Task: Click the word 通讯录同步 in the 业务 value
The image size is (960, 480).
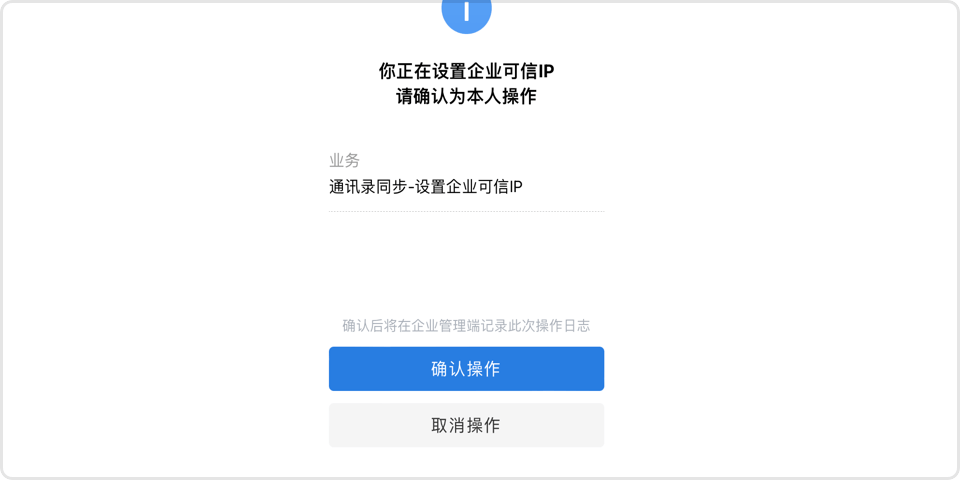Action: point(368,187)
